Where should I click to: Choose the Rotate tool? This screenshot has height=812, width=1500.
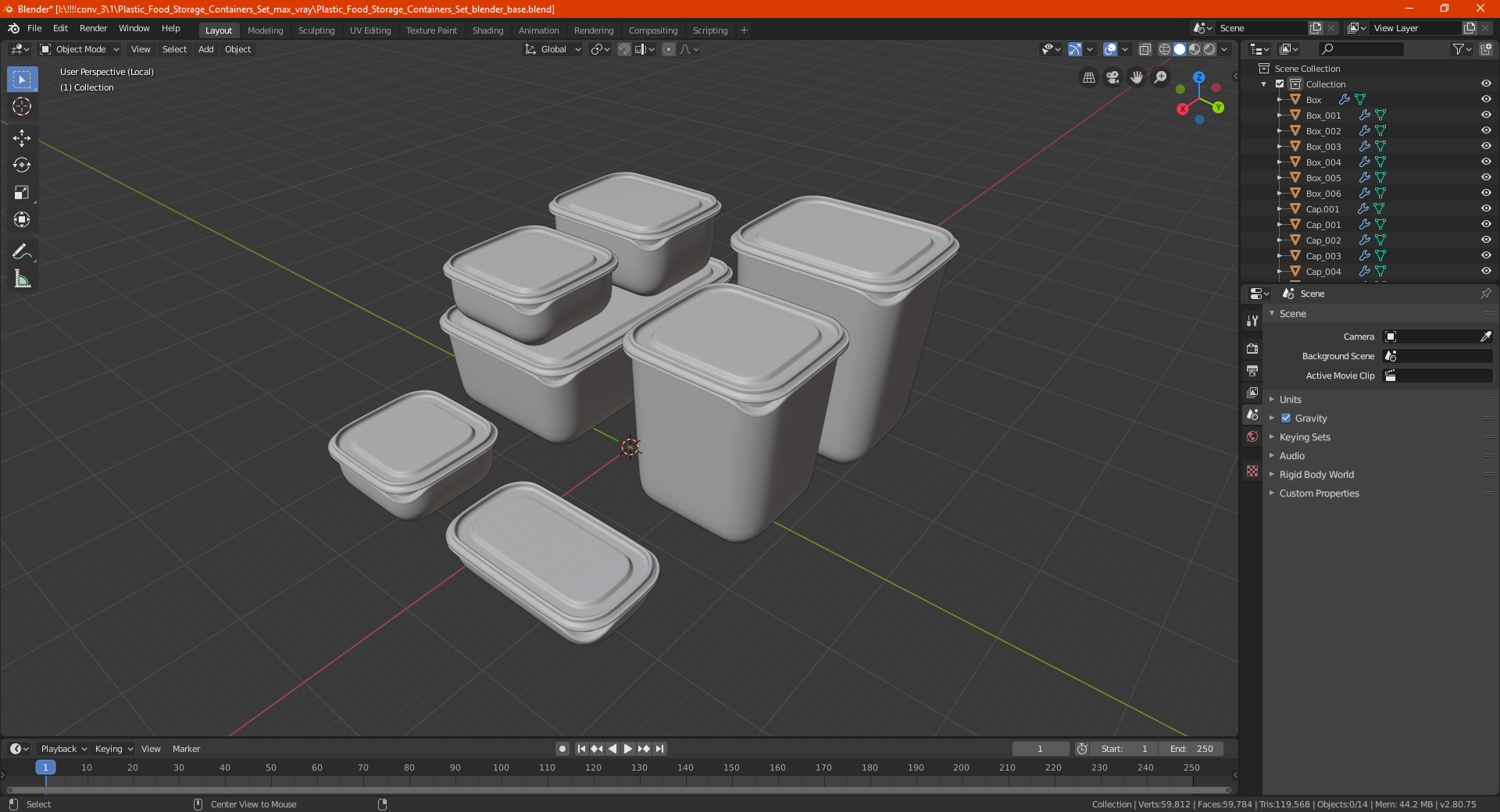(22, 165)
